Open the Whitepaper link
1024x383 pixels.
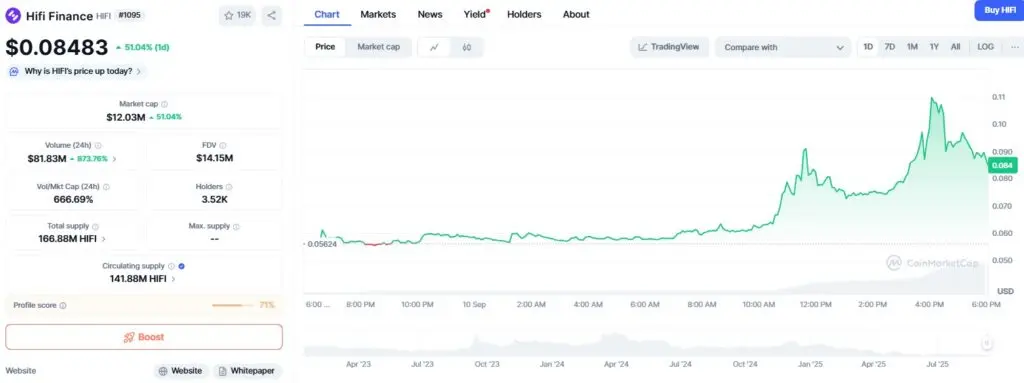coord(248,371)
